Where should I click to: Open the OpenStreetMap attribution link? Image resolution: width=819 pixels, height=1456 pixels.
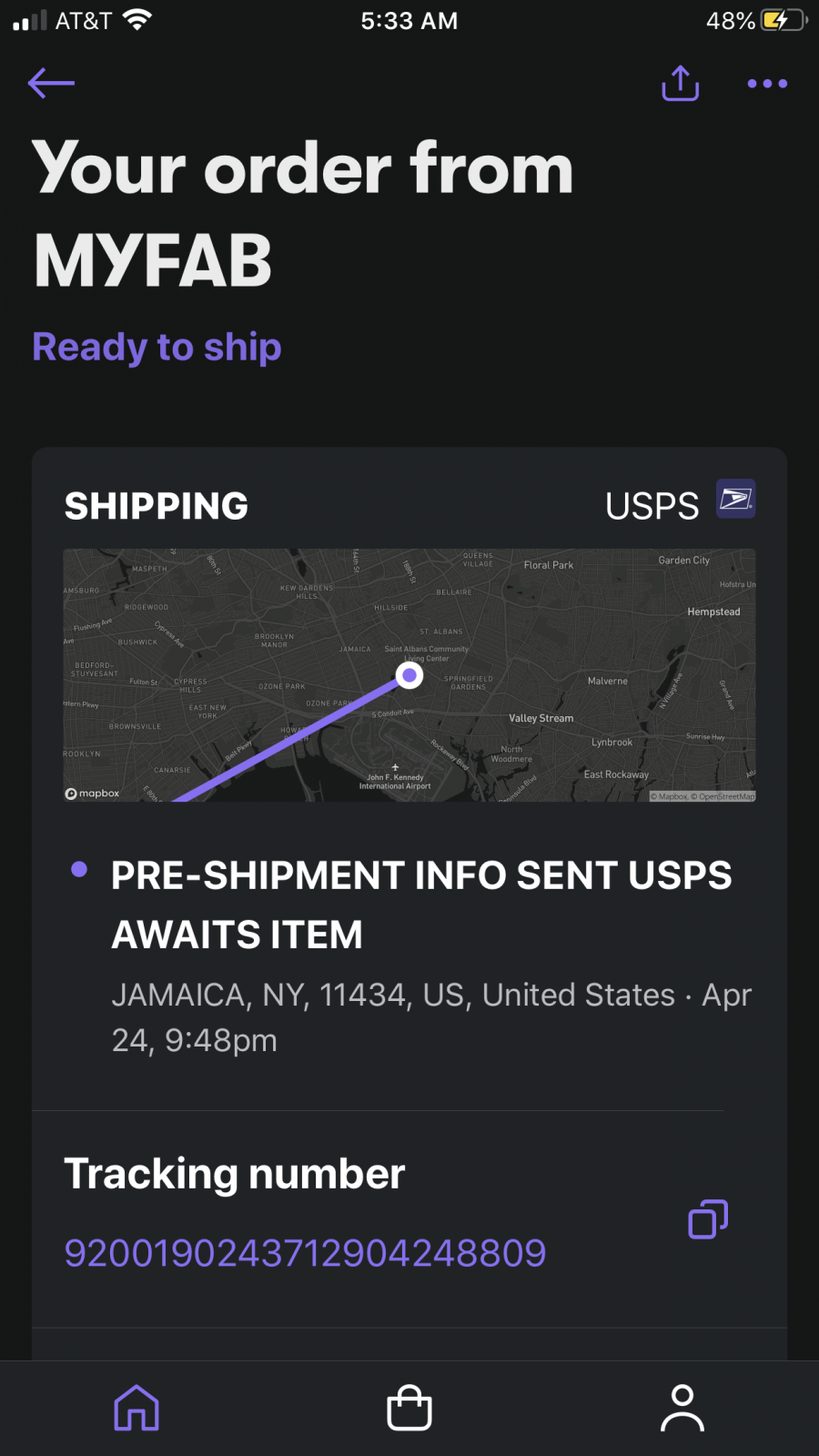click(x=723, y=796)
